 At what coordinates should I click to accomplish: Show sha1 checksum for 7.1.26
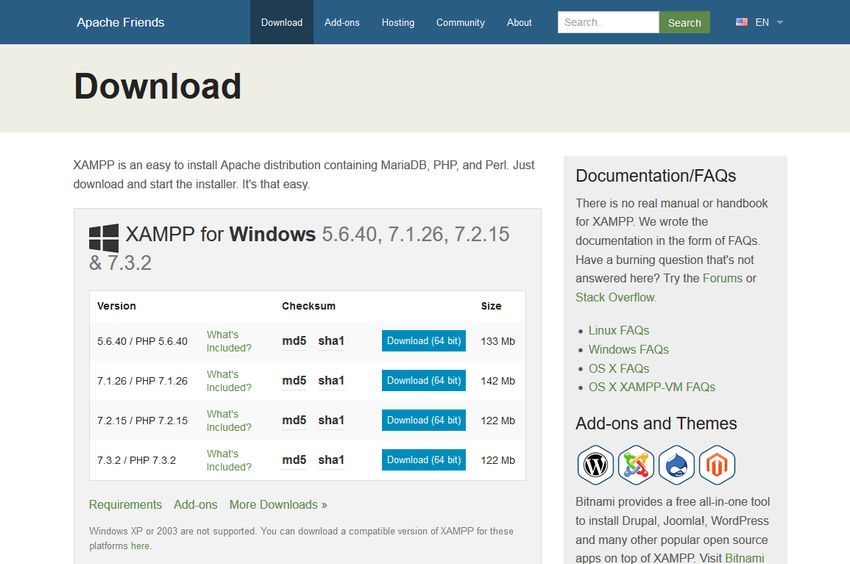point(331,381)
